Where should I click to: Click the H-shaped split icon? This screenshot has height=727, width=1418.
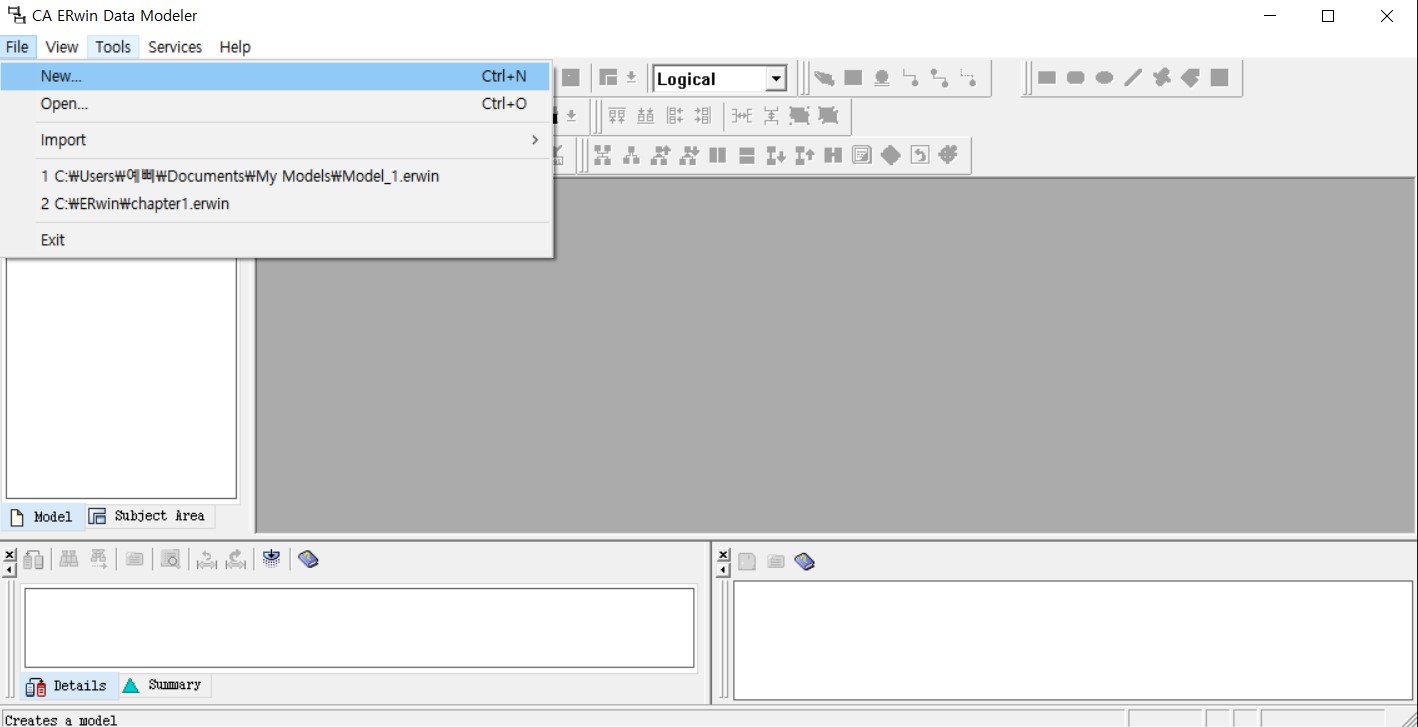coord(833,155)
